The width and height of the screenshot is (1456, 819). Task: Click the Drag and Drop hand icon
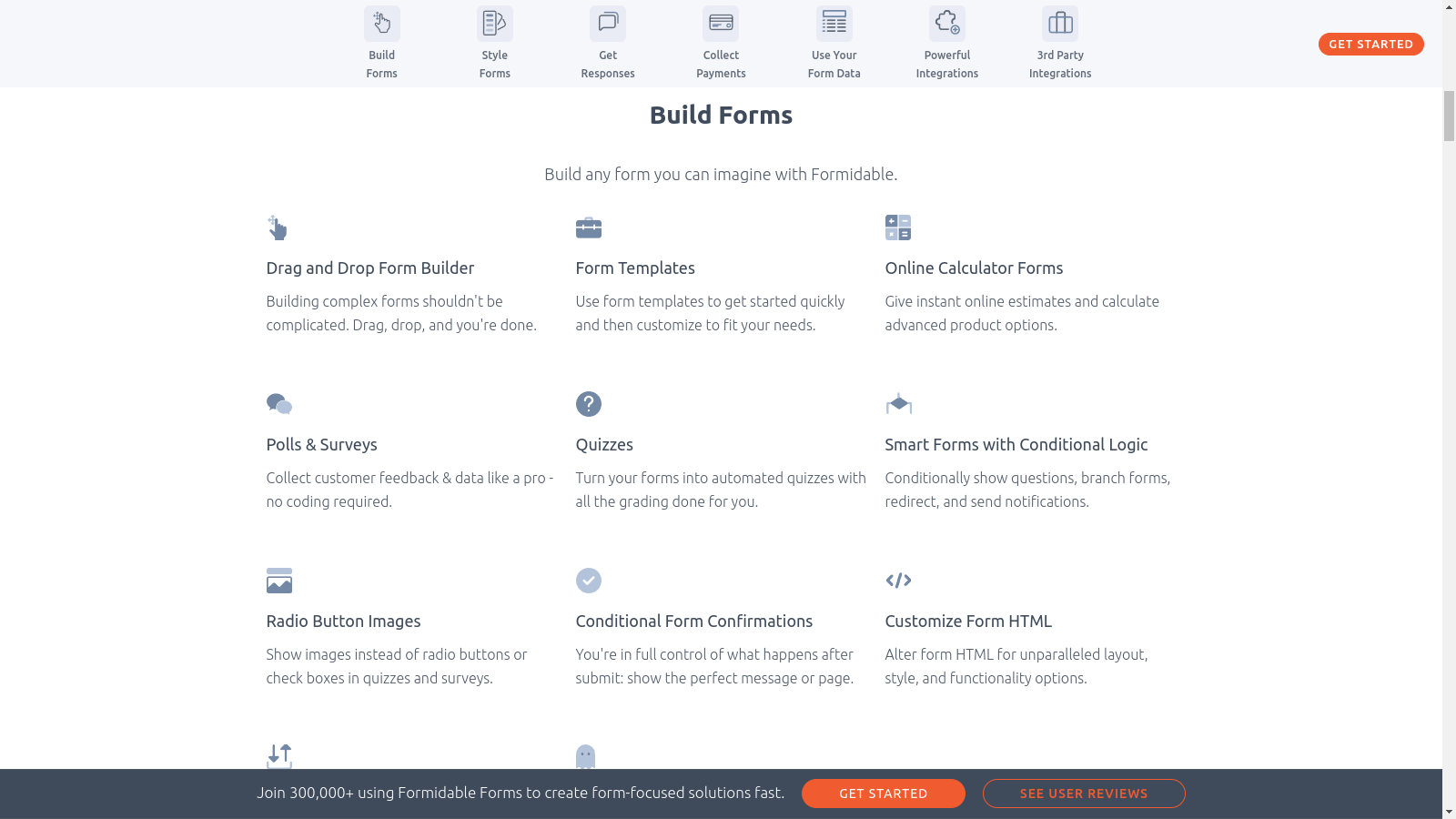(278, 227)
